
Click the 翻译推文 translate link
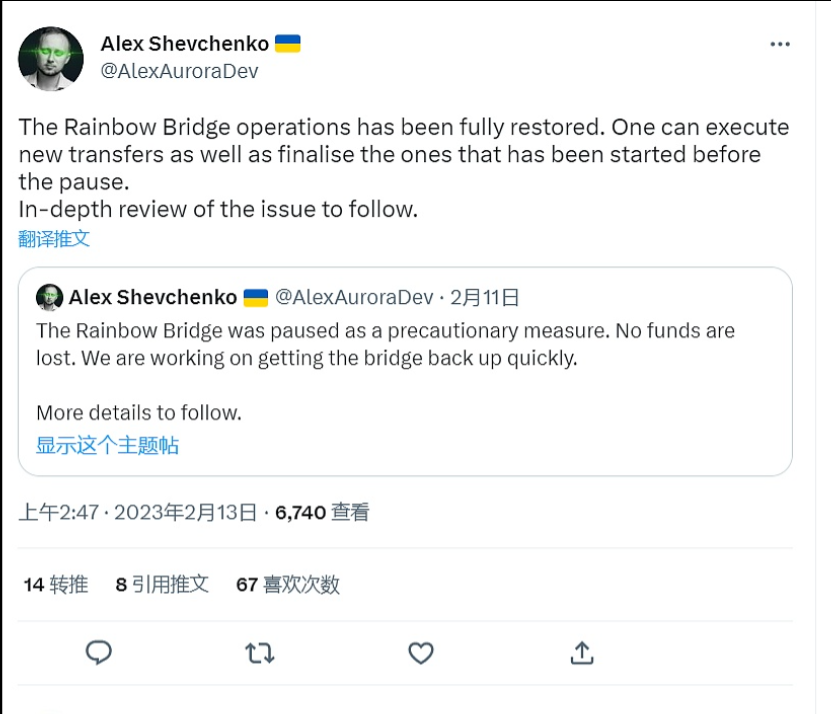pyautogui.click(x=54, y=238)
